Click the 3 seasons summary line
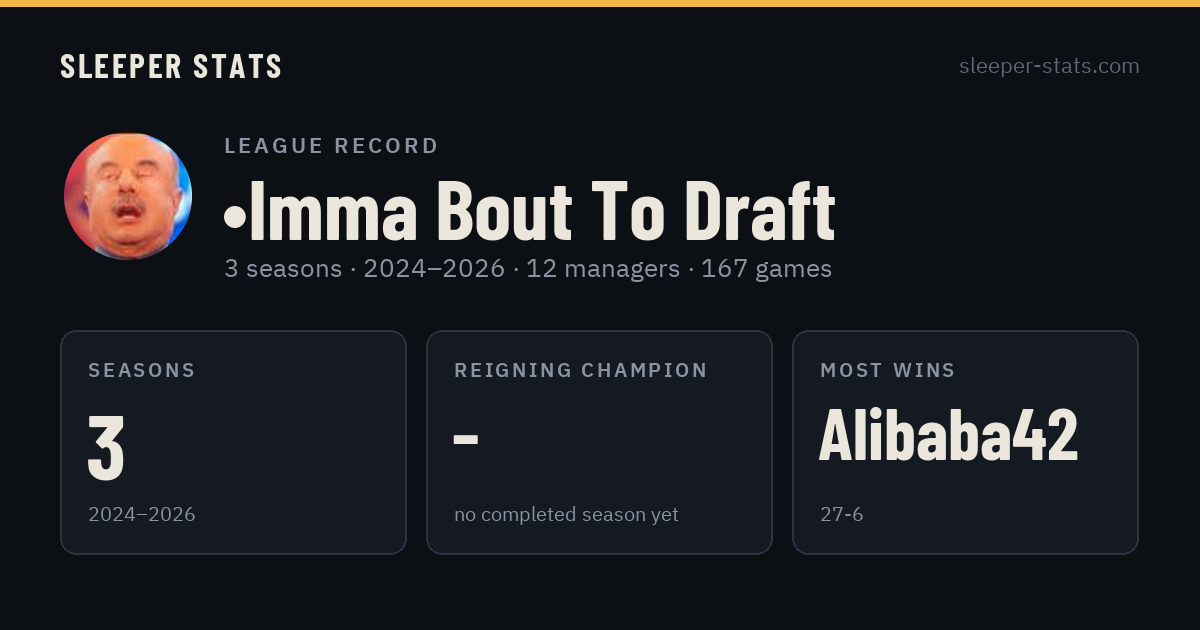The height and width of the screenshot is (630, 1200). tap(528, 268)
